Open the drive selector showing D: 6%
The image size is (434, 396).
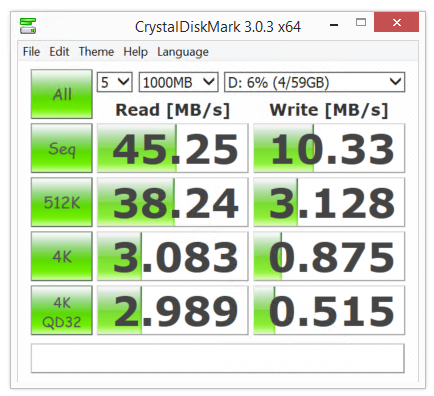[314, 82]
